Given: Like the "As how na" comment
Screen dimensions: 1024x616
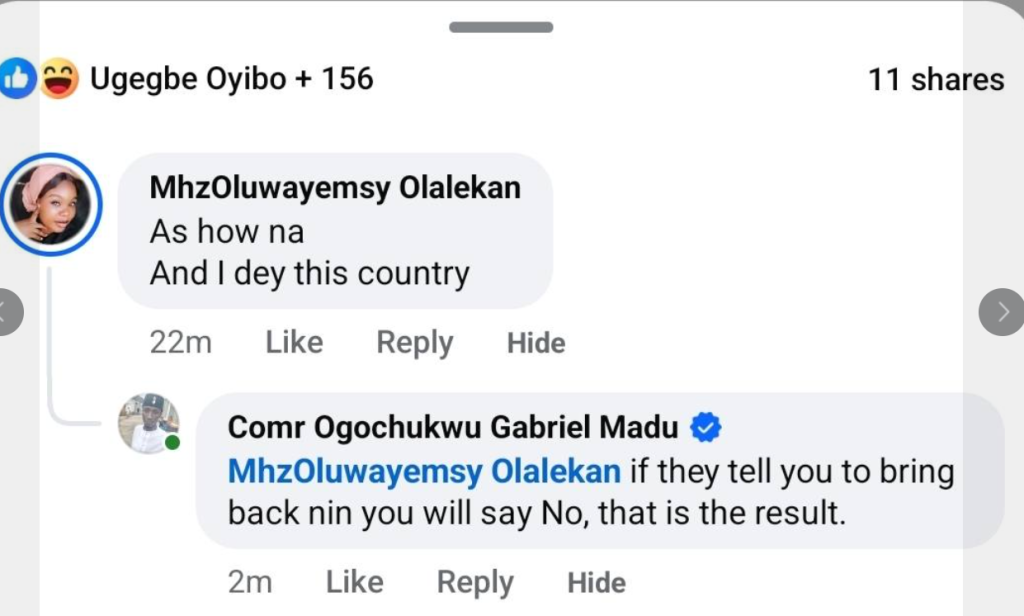Looking at the screenshot, I should [x=294, y=343].
